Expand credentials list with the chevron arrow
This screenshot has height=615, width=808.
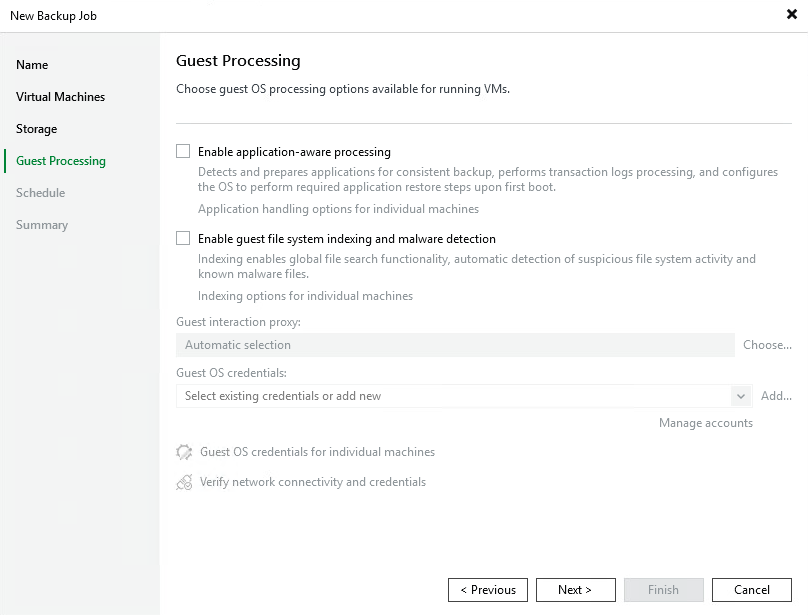(x=740, y=395)
